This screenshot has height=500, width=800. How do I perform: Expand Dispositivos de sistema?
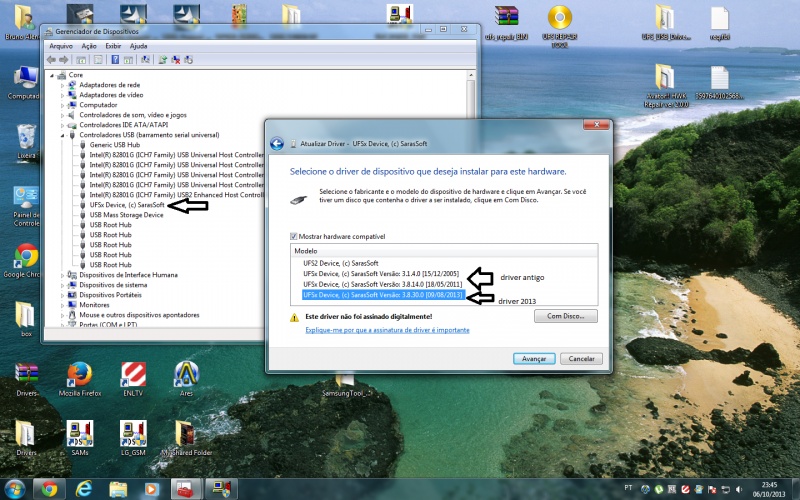pyautogui.click(x=63, y=285)
